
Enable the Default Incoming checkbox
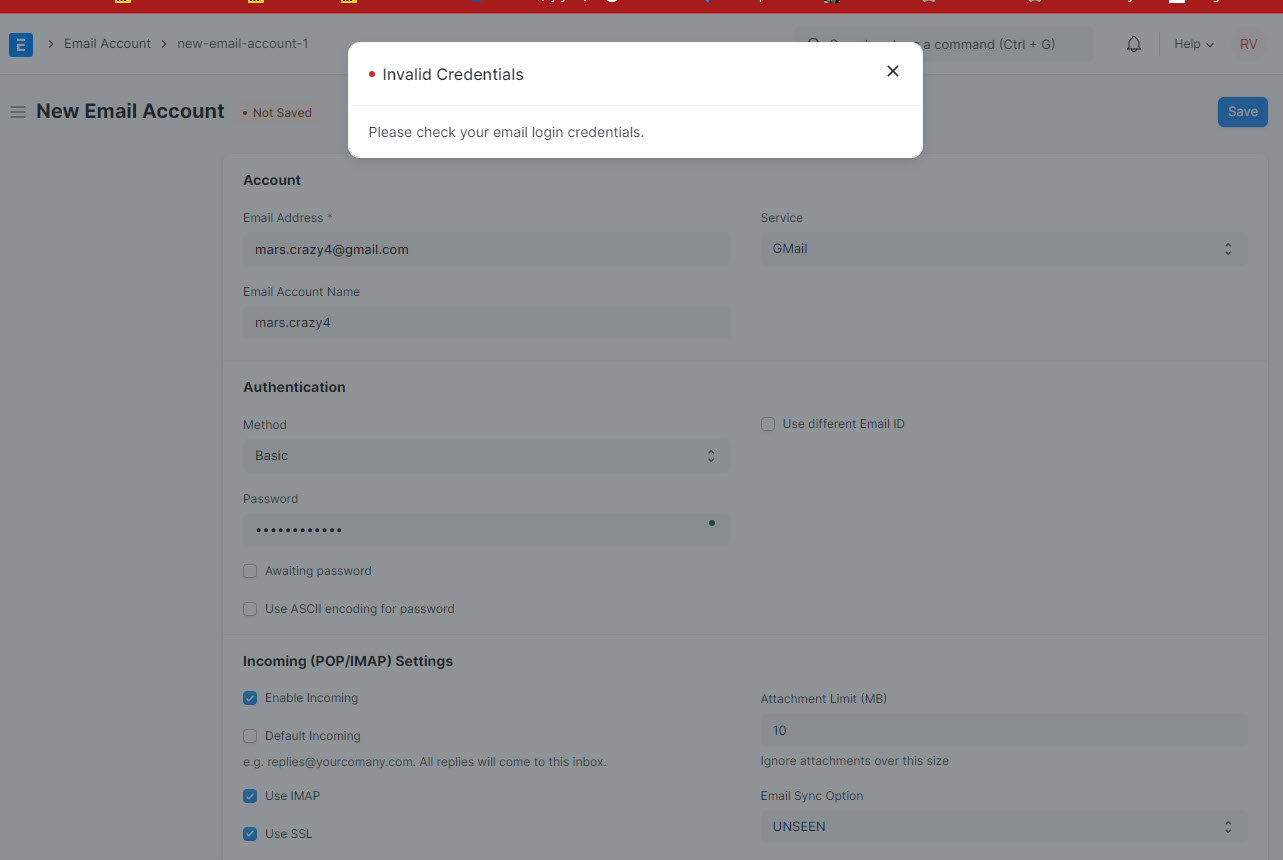[x=249, y=735]
